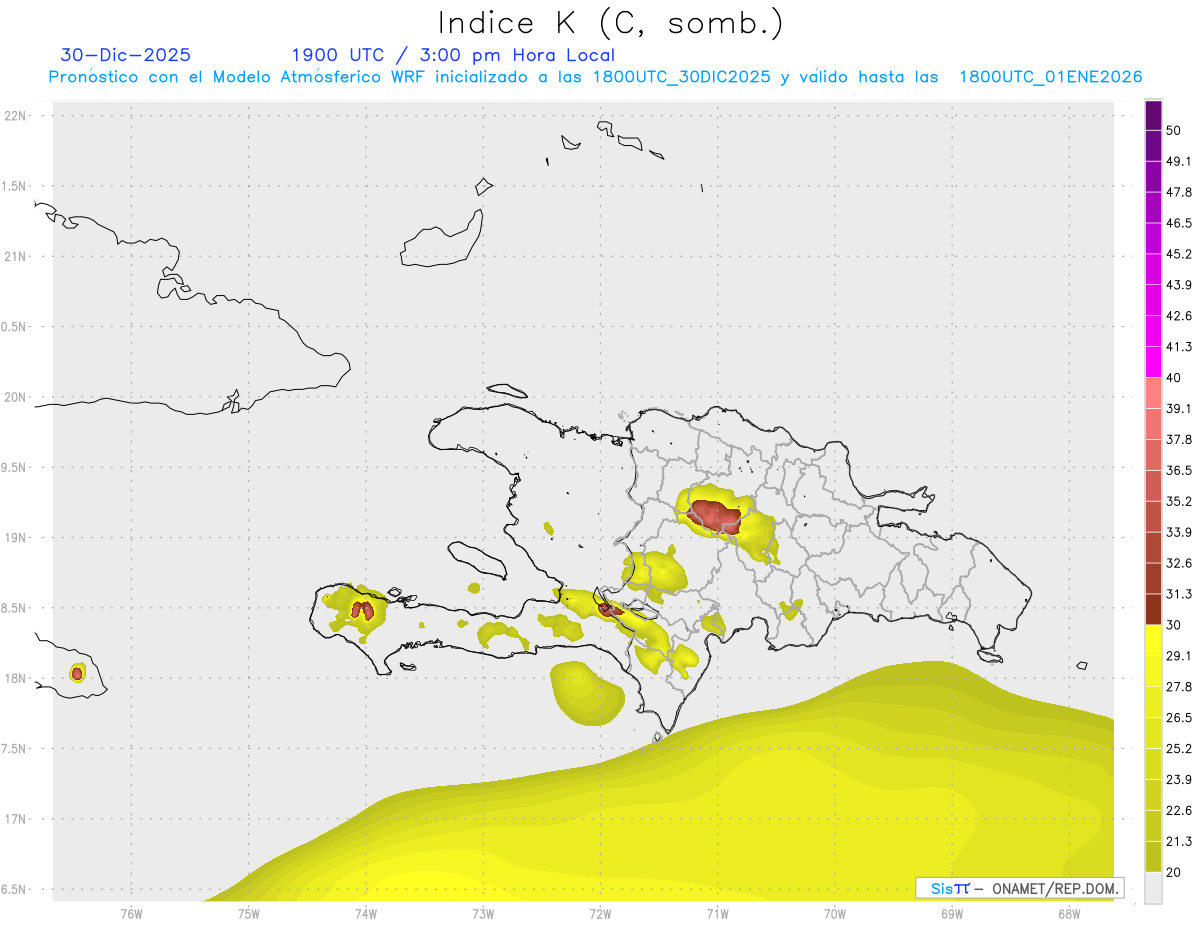This screenshot has width=1200, height=927.
Task: Click the "21N" latitude axis label
Action: [x=17, y=257]
